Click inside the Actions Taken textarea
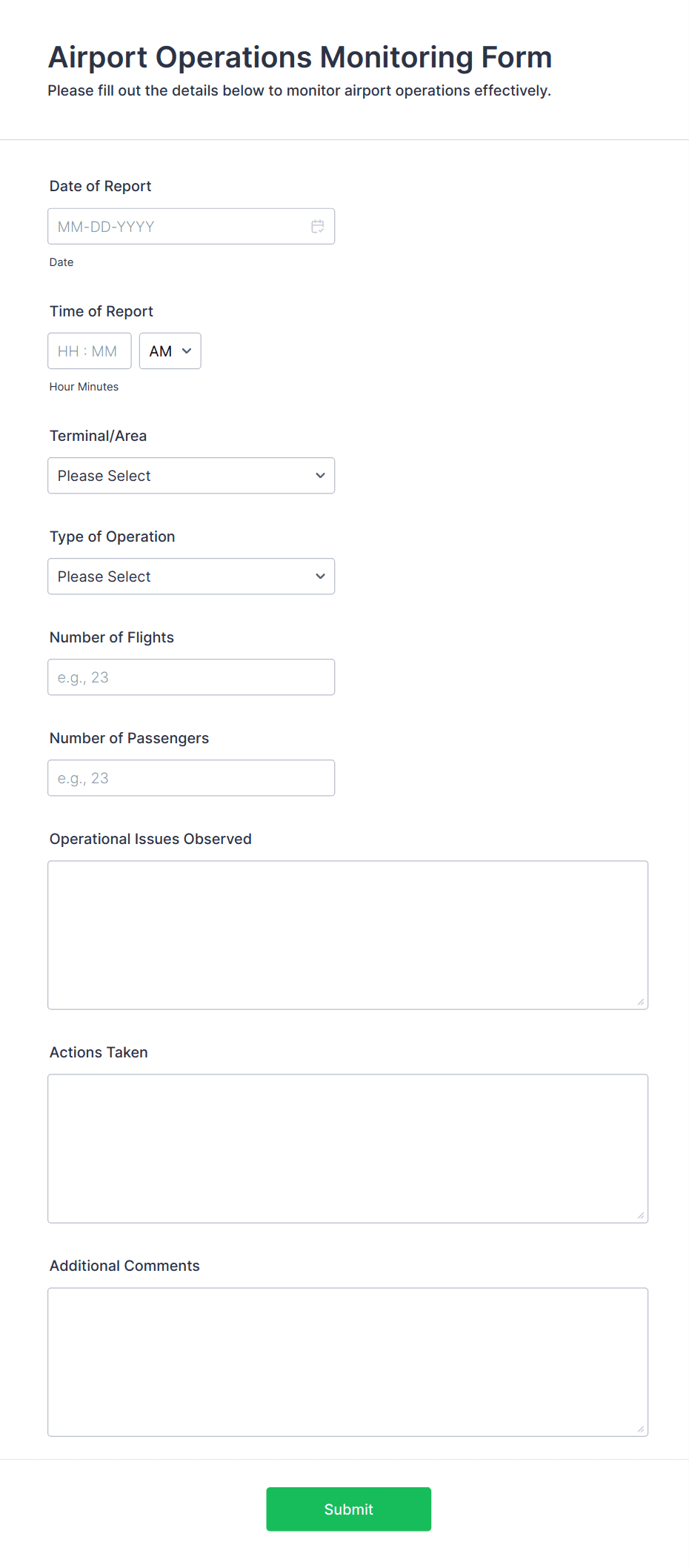The image size is (689, 1568). coord(347,1148)
